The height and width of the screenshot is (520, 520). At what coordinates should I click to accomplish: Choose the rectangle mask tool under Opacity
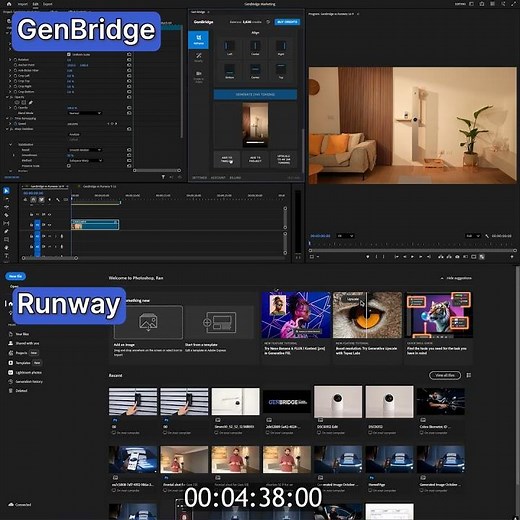point(24,102)
